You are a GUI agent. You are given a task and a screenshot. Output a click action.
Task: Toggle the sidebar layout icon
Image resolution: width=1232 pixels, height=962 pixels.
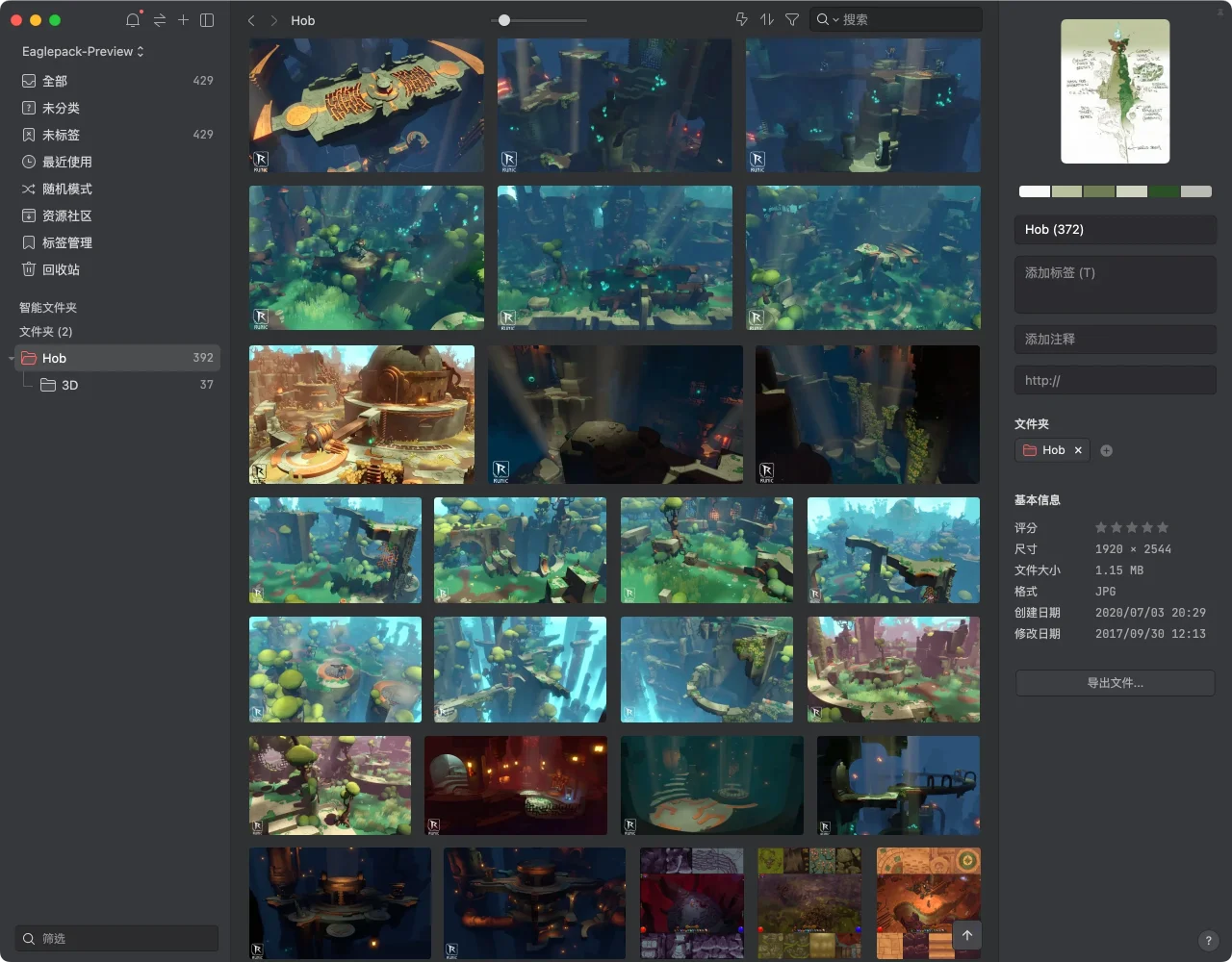pos(207,20)
